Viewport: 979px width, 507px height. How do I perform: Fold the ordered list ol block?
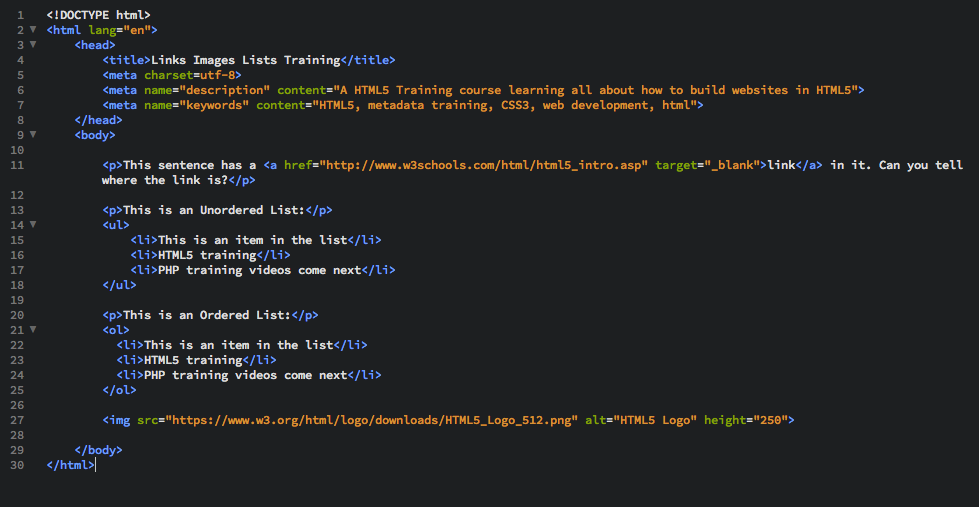click(33, 330)
